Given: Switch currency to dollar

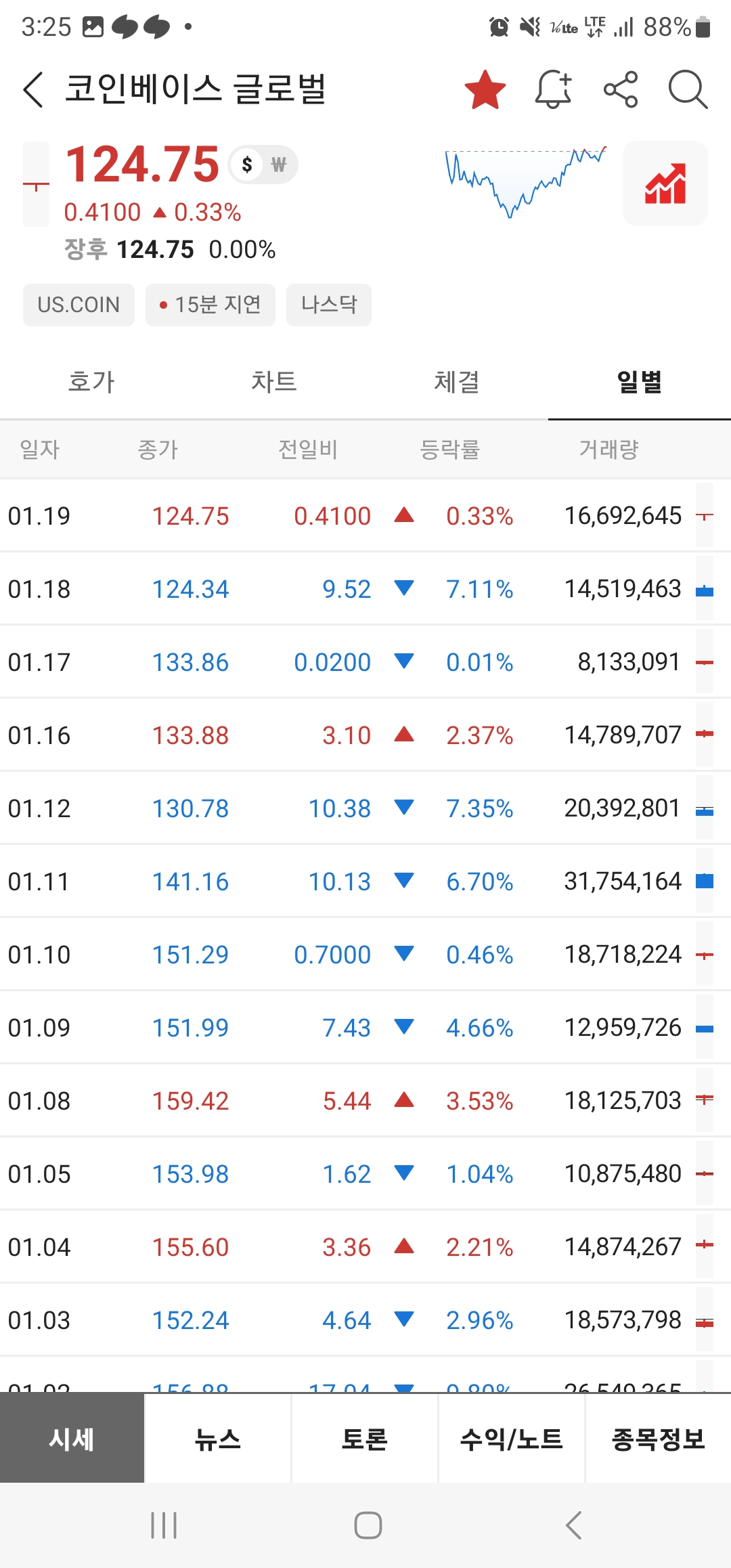Looking at the screenshot, I should (247, 165).
